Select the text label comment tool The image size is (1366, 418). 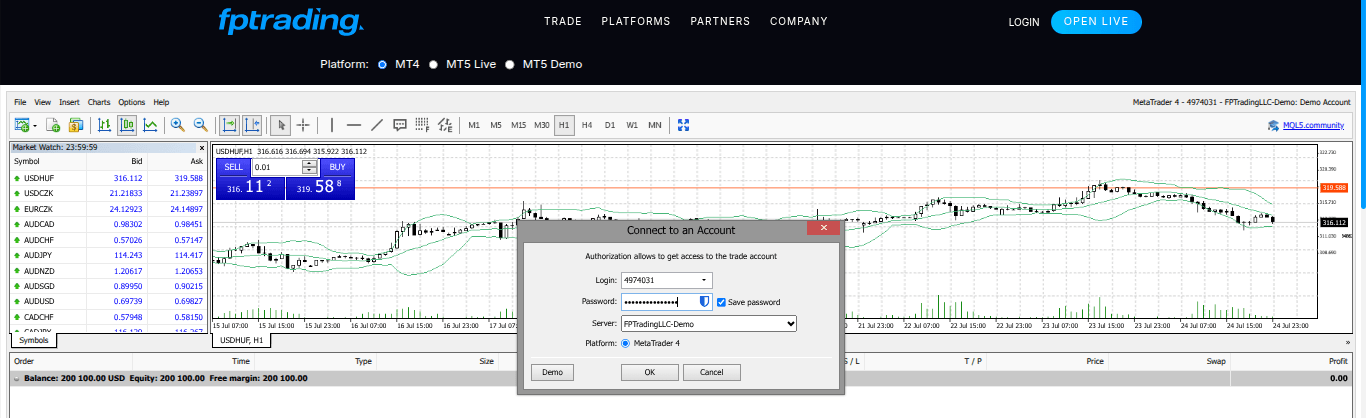pyautogui.click(x=400, y=125)
